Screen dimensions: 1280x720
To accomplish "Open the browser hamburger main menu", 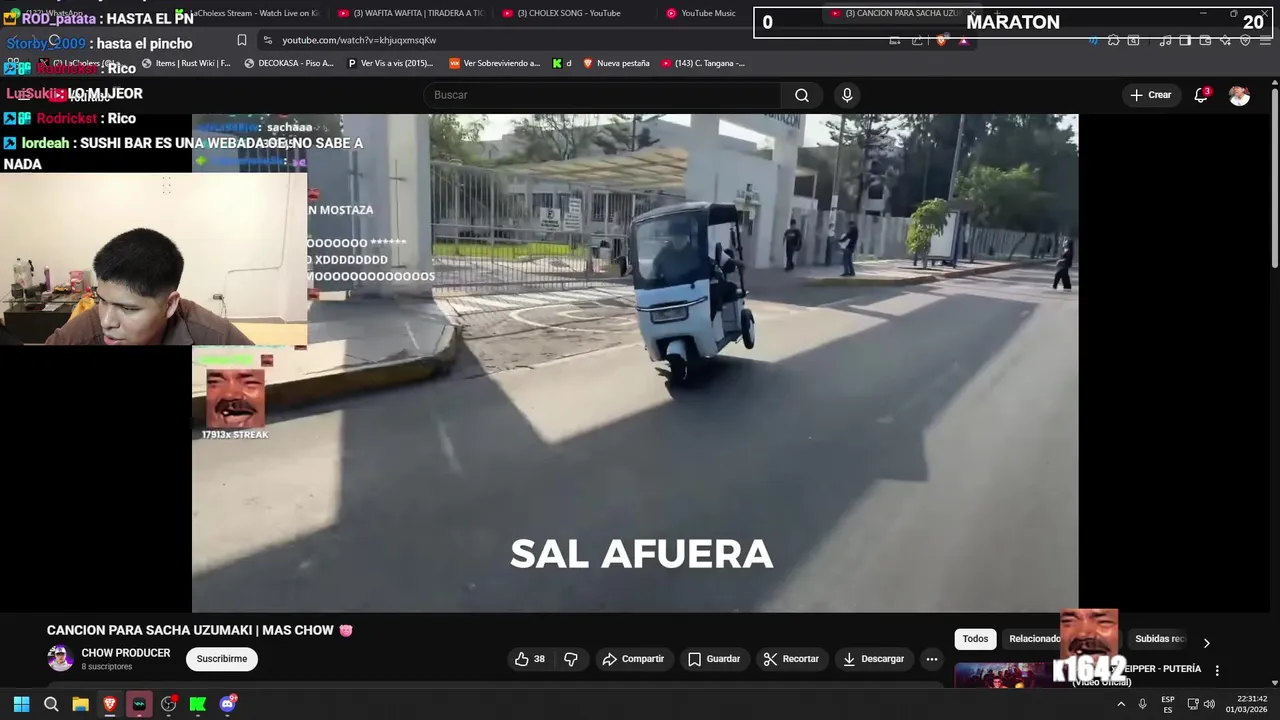I will coord(1266,40).
